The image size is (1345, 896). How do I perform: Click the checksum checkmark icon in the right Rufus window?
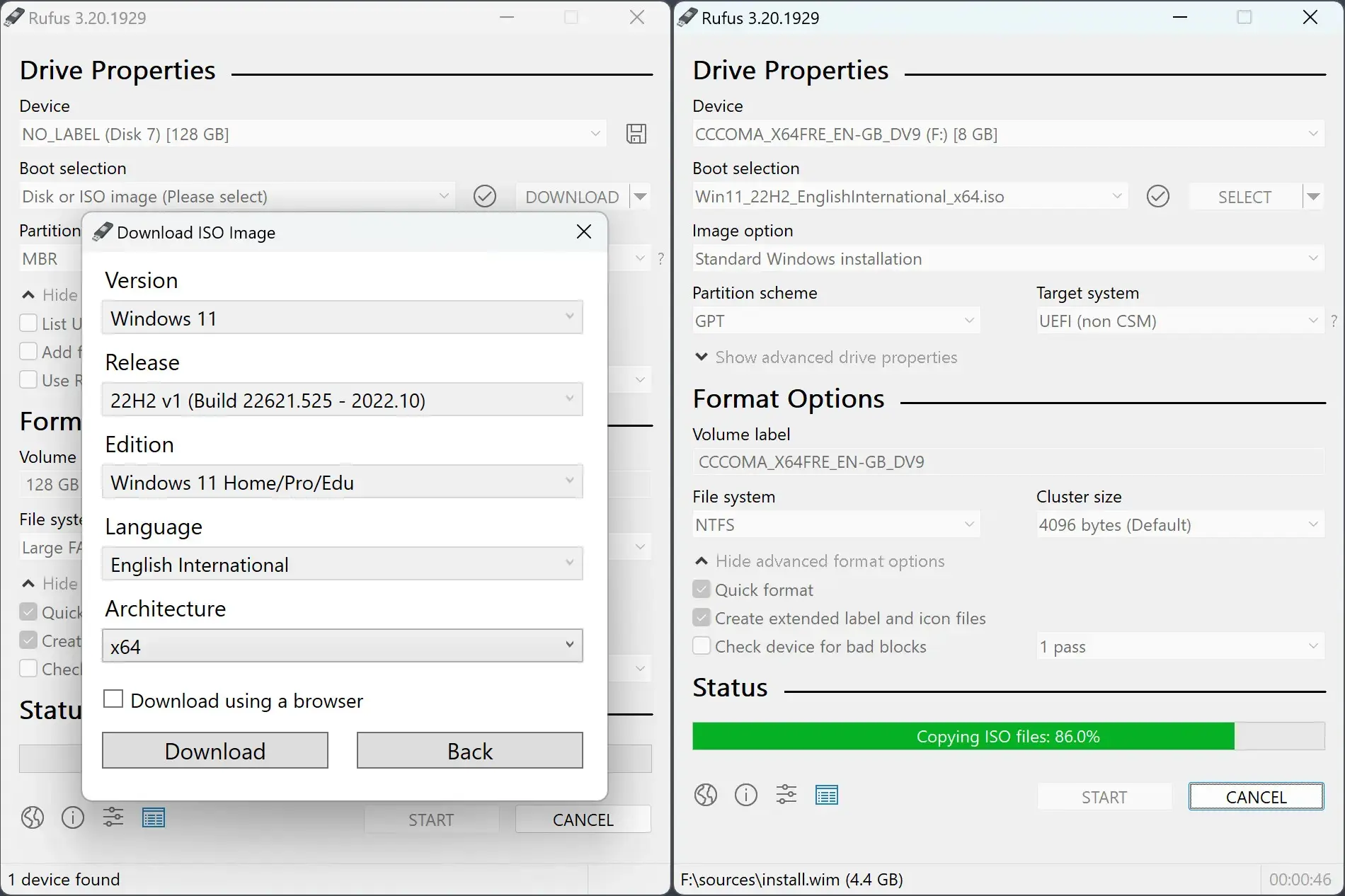click(x=1158, y=196)
